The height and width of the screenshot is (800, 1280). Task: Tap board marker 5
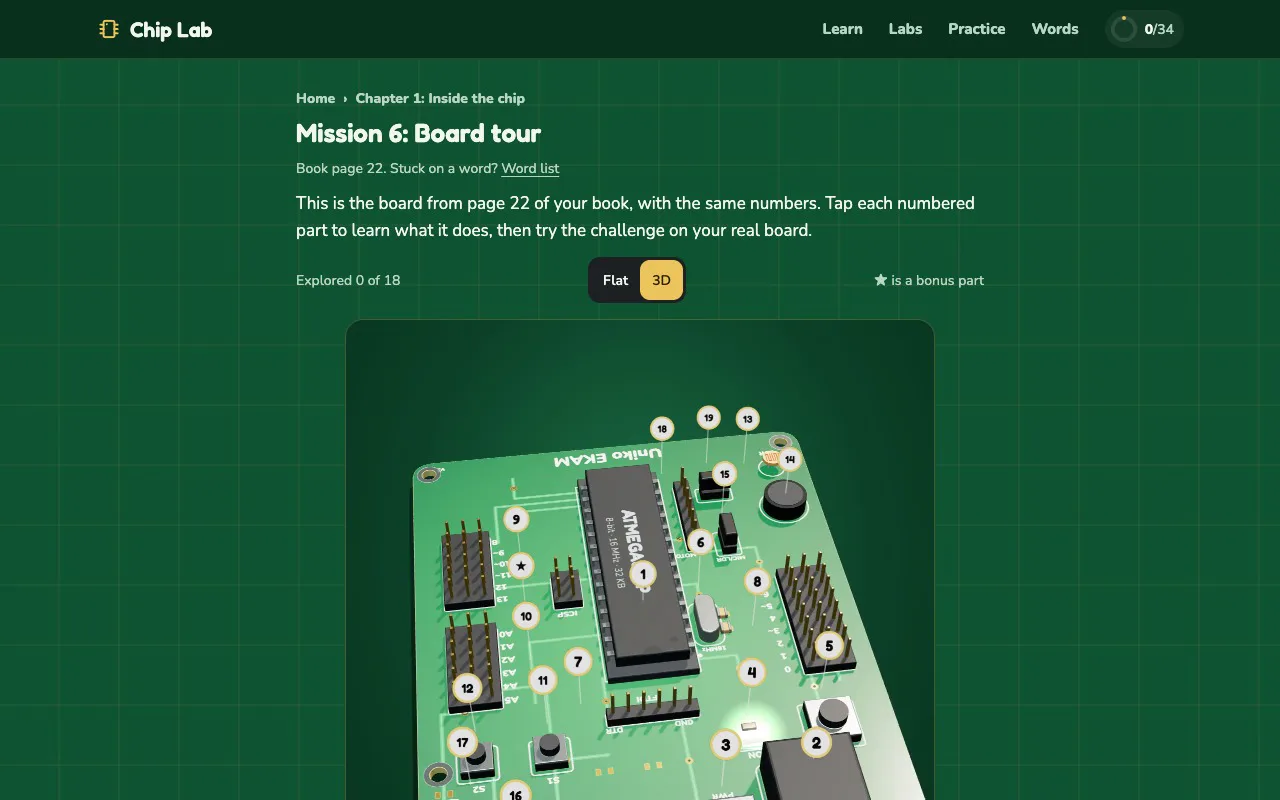pyautogui.click(x=828, y=646)
